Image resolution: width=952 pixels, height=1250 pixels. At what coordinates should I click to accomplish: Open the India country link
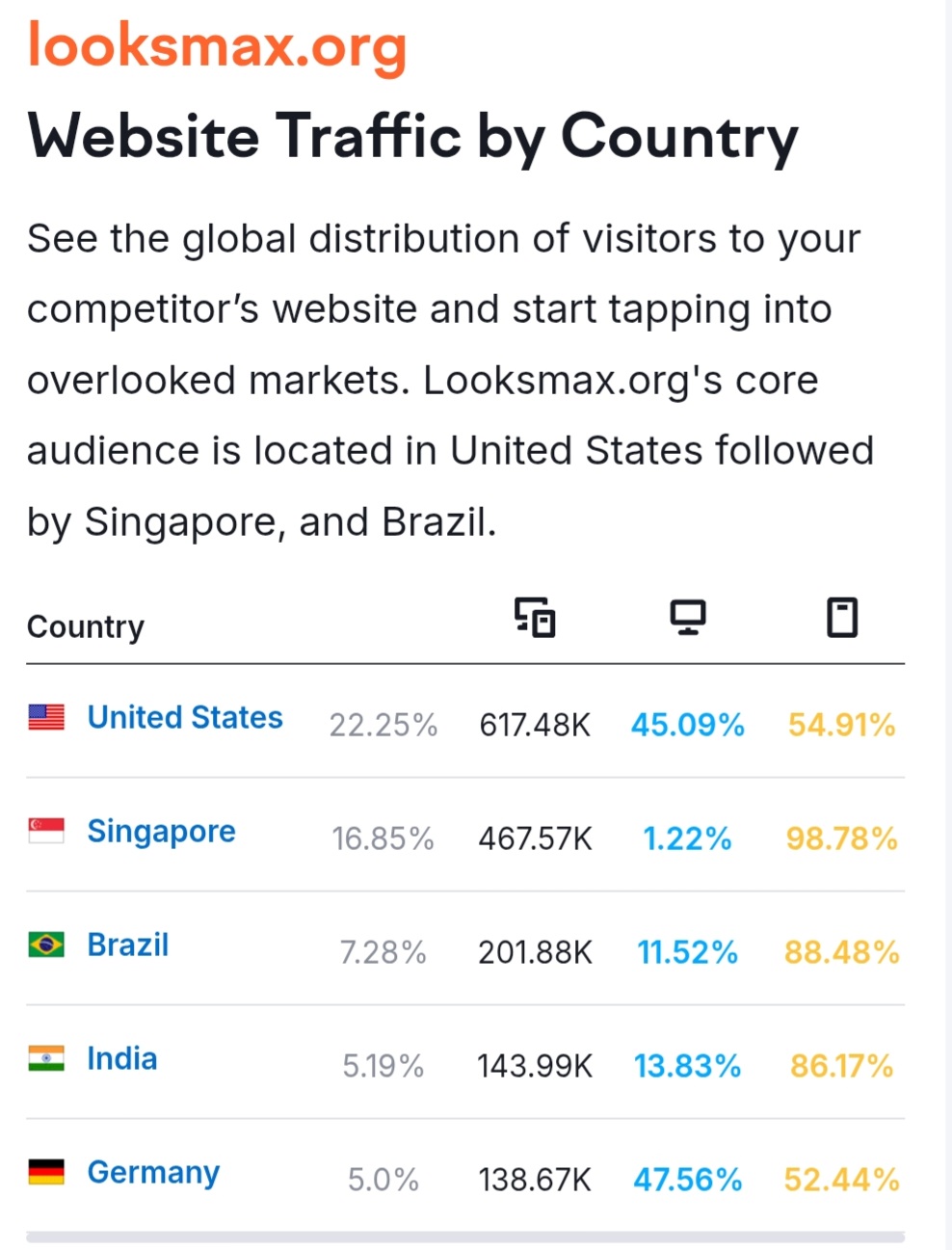[122, 1059]
